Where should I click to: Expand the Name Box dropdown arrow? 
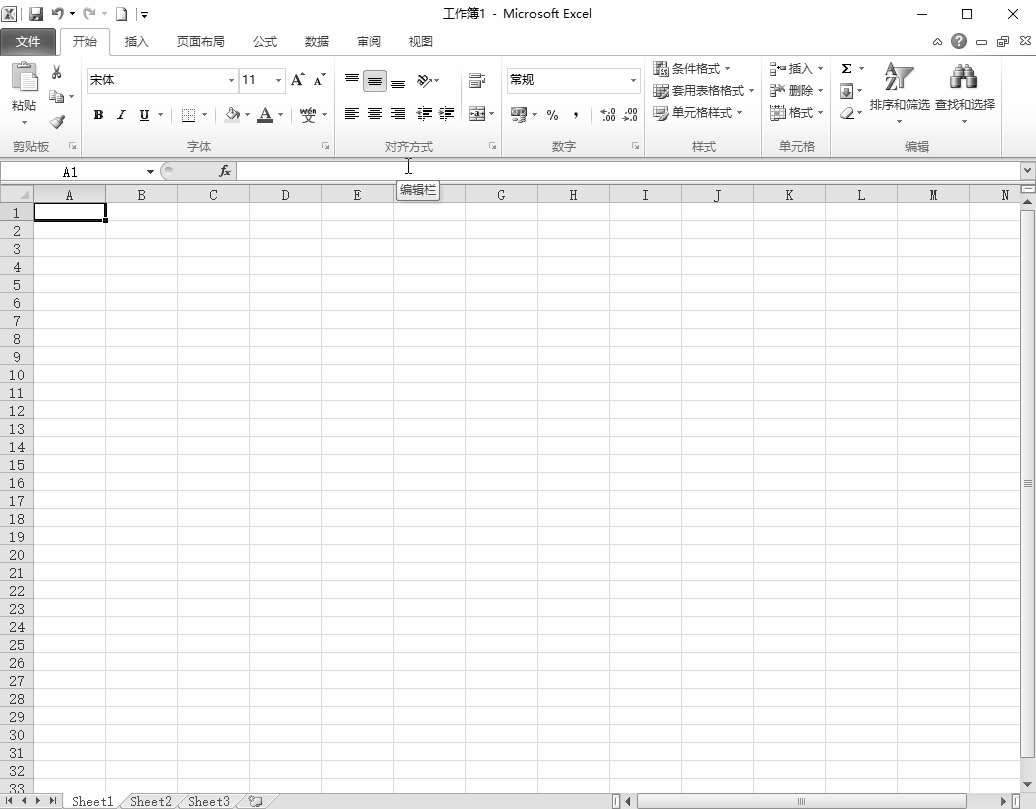tap(151, 172)
